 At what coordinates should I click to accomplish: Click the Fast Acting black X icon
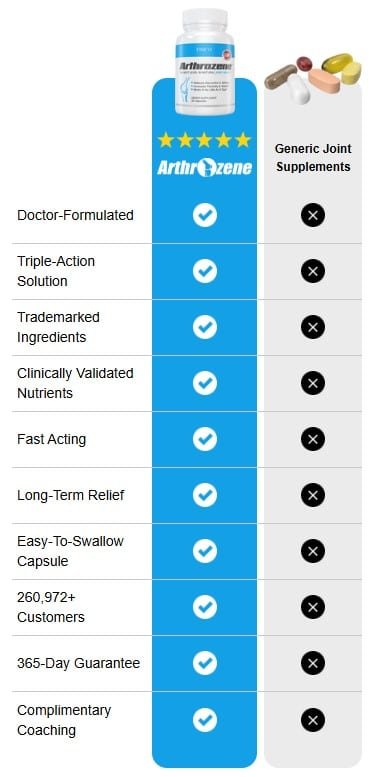point(313,439)
